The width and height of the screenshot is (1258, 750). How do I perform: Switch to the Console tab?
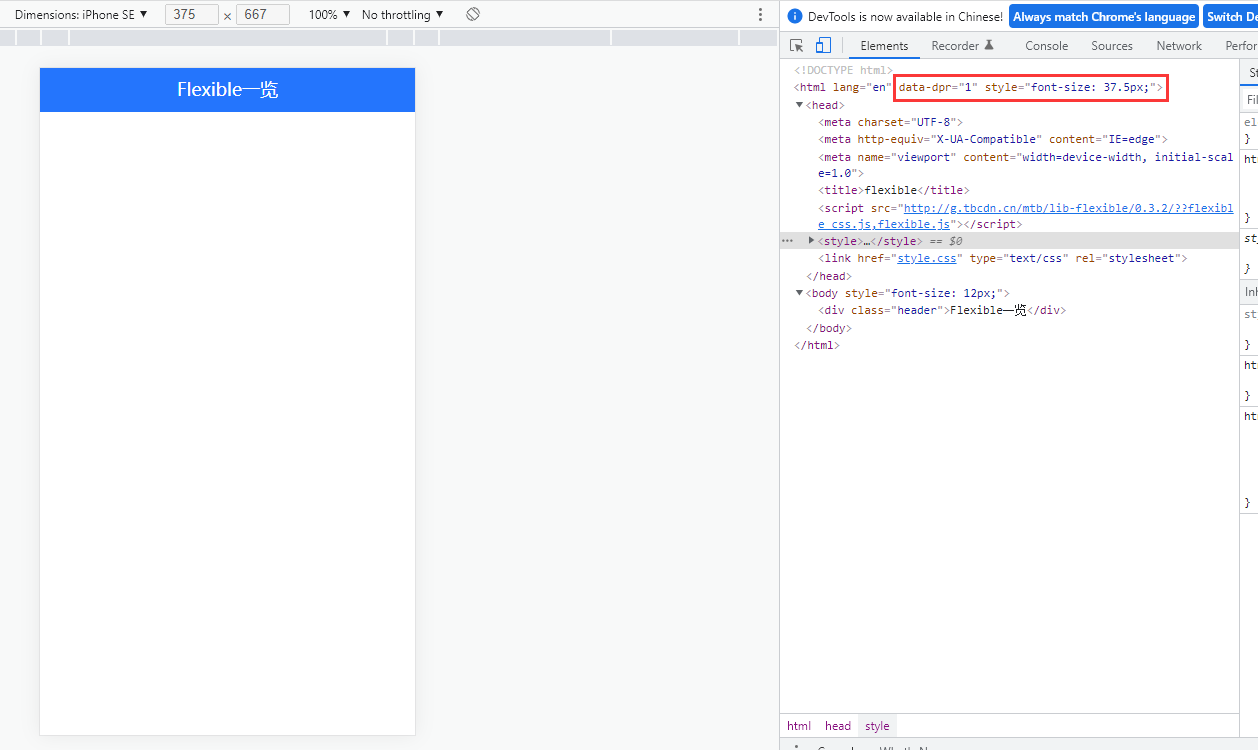pos(1046,45)
